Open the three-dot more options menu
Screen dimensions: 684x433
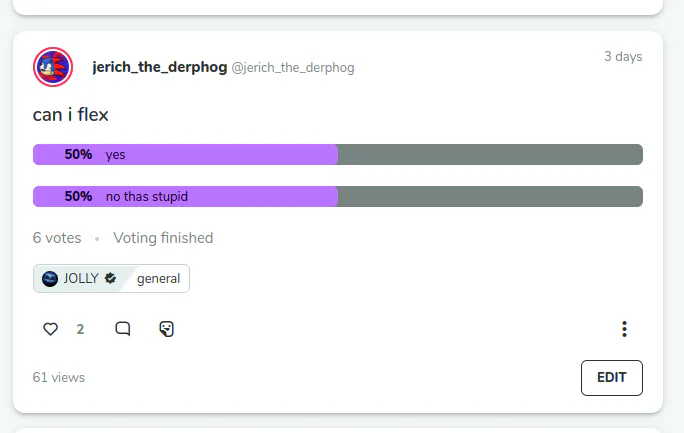point(624,329)
